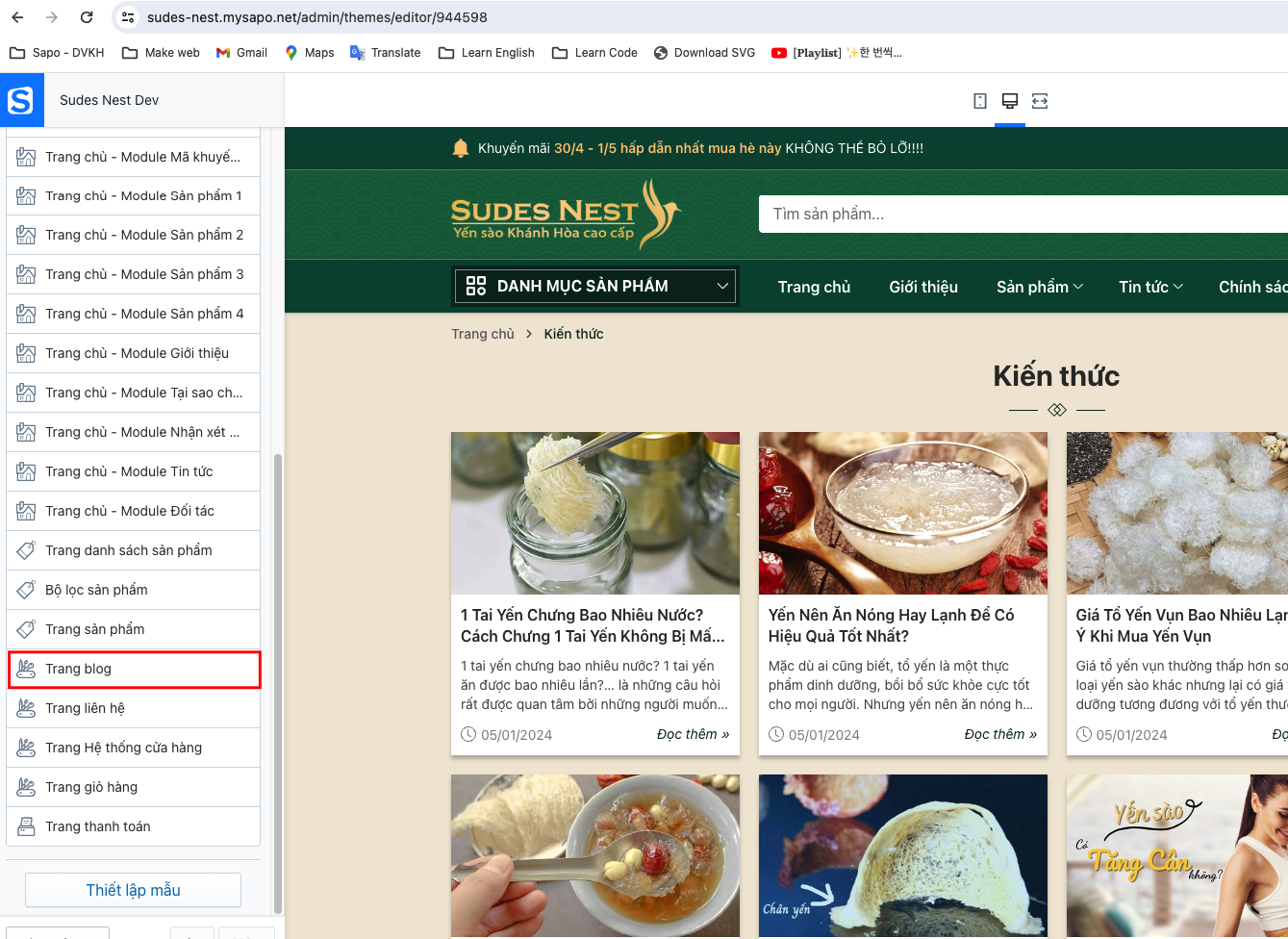Image resolution: width=1288 pixels, height=939 pixels.
Task: Switch to mobile preview icon
Action: coord(980,101)
